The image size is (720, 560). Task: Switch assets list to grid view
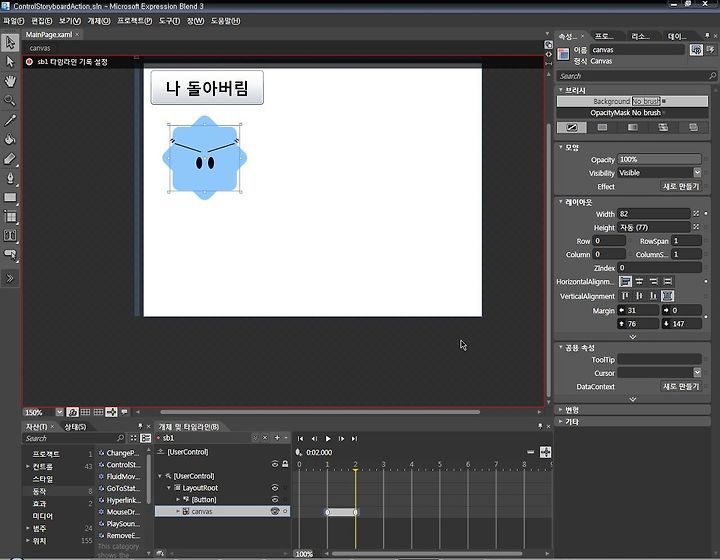coord(133,438)
